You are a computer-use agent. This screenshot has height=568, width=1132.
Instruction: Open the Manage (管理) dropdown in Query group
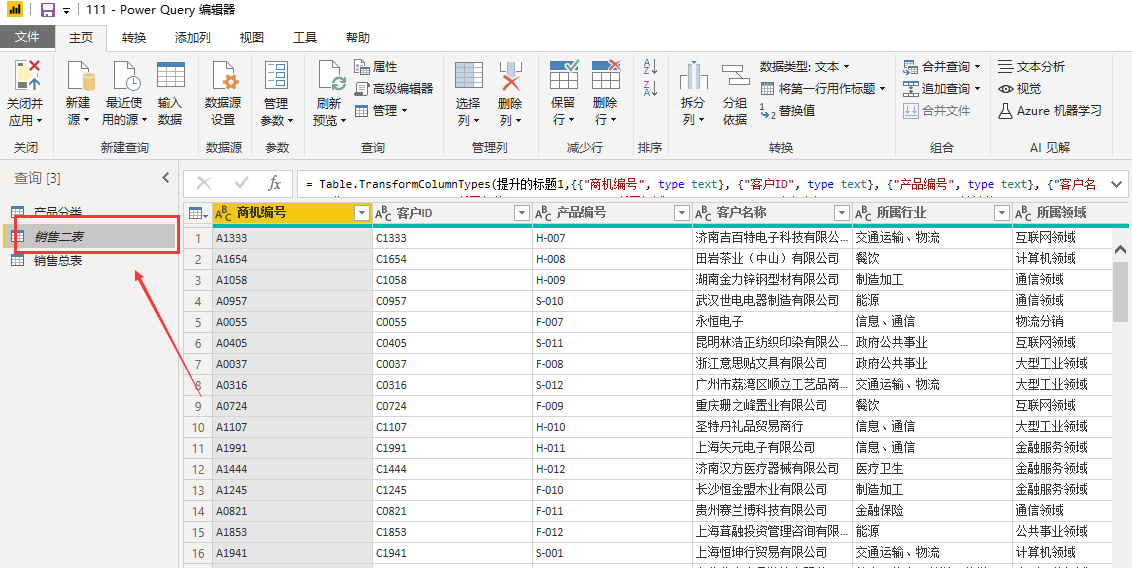pos(381,110)
